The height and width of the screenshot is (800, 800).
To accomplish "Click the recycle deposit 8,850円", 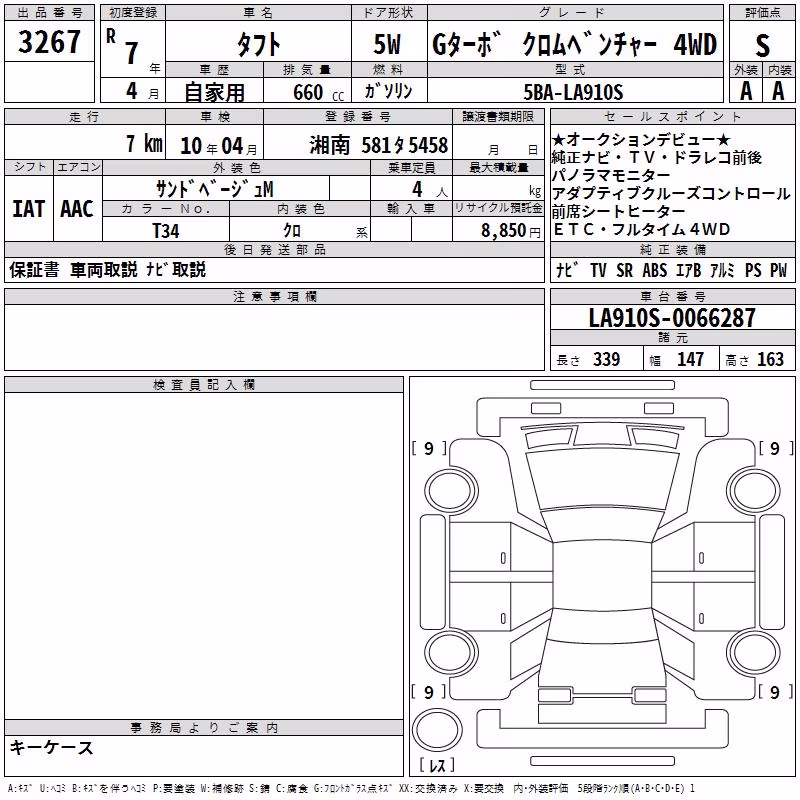I will [511, 231].
